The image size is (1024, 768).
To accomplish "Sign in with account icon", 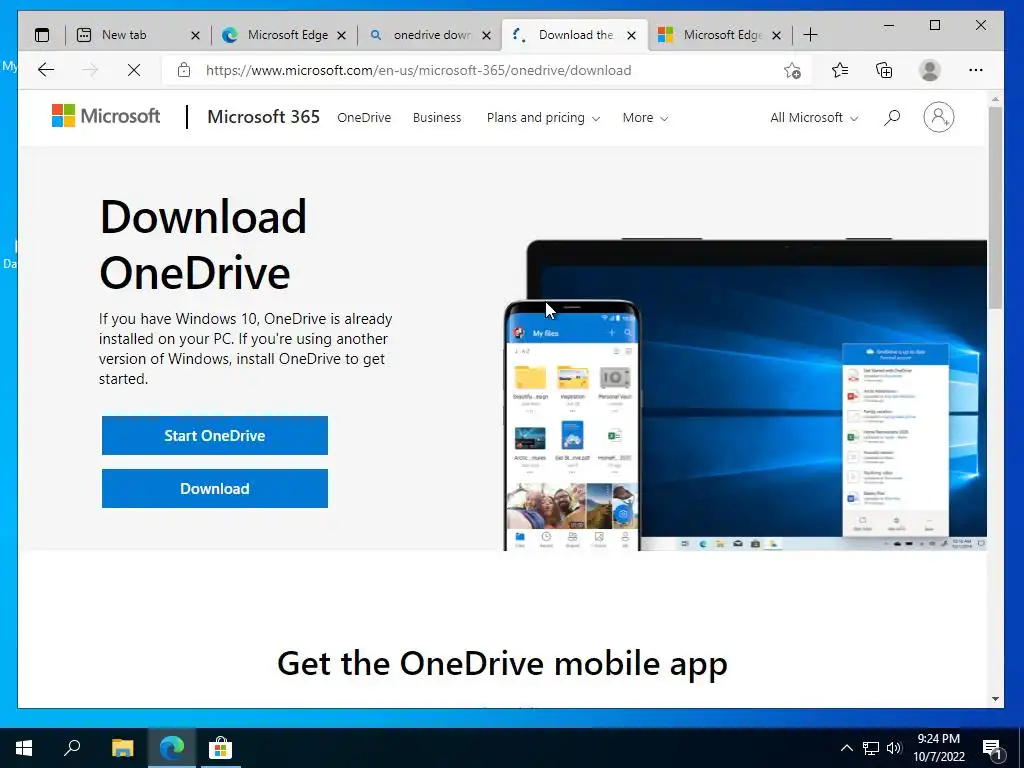I will click(x=938, y=118).
